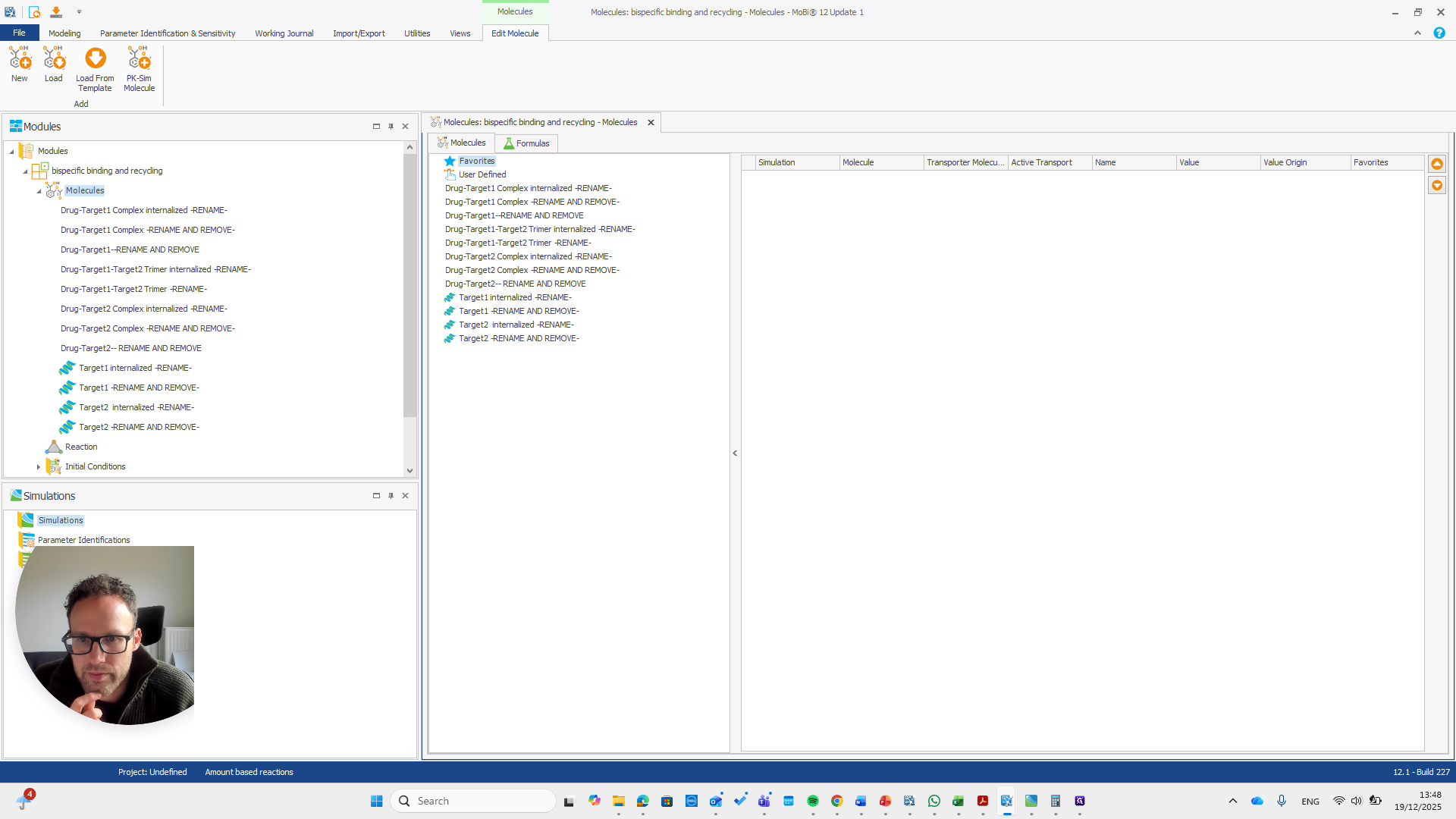Click the move-up arrow button on the right panel
1456x819 pixels.
point(1437,163)
